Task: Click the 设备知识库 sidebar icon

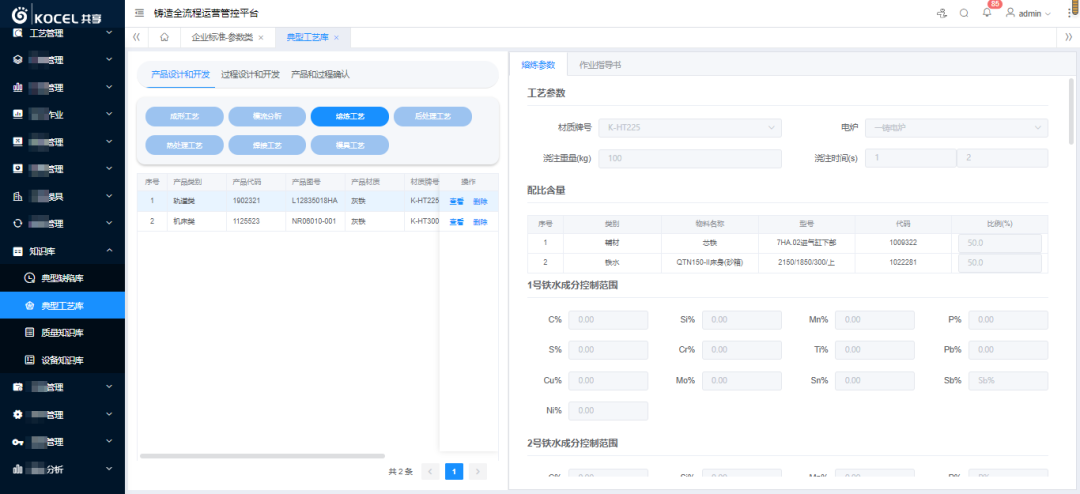Action: 29,360
